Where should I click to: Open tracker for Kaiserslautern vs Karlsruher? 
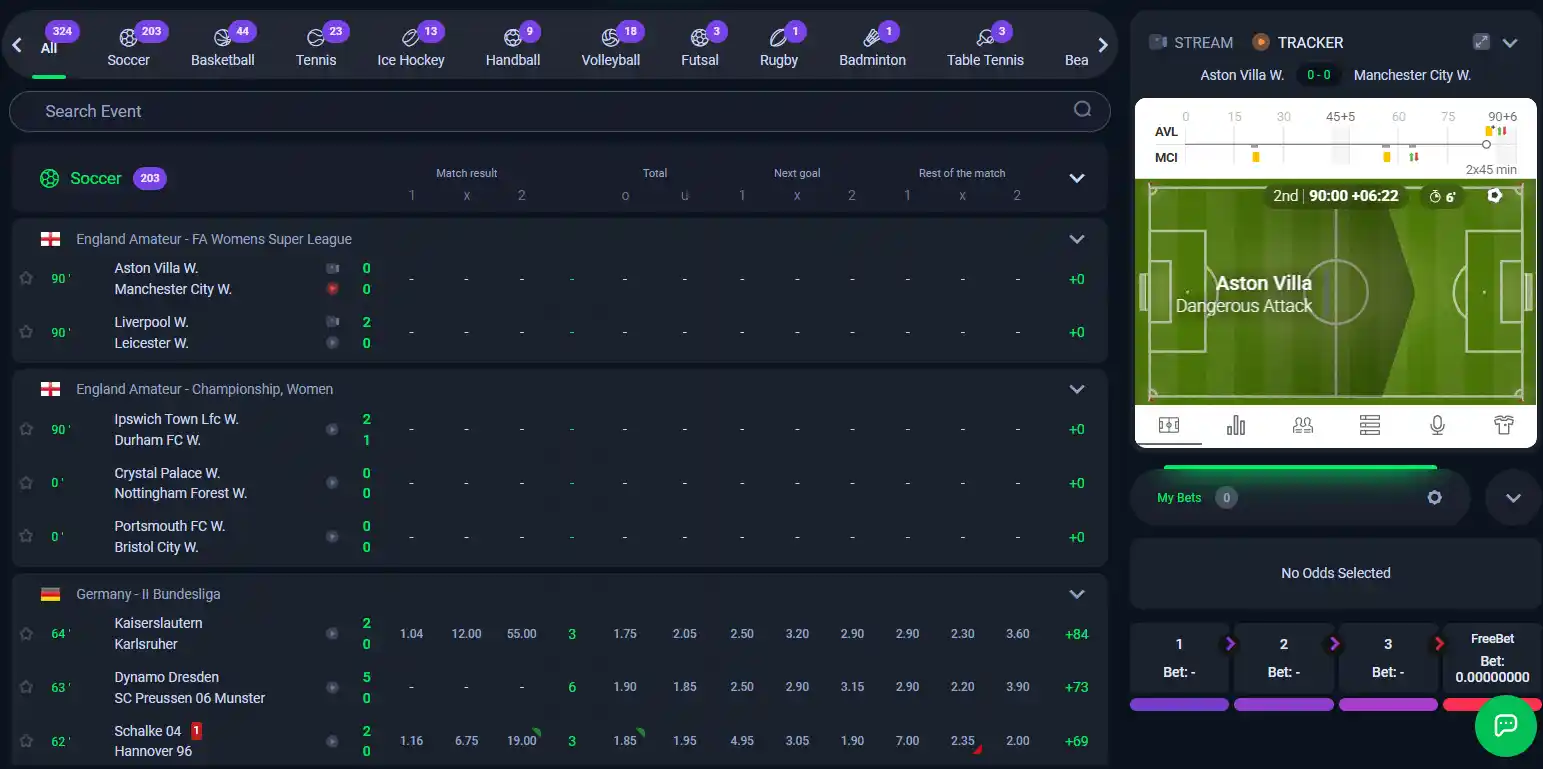[332, 633]
